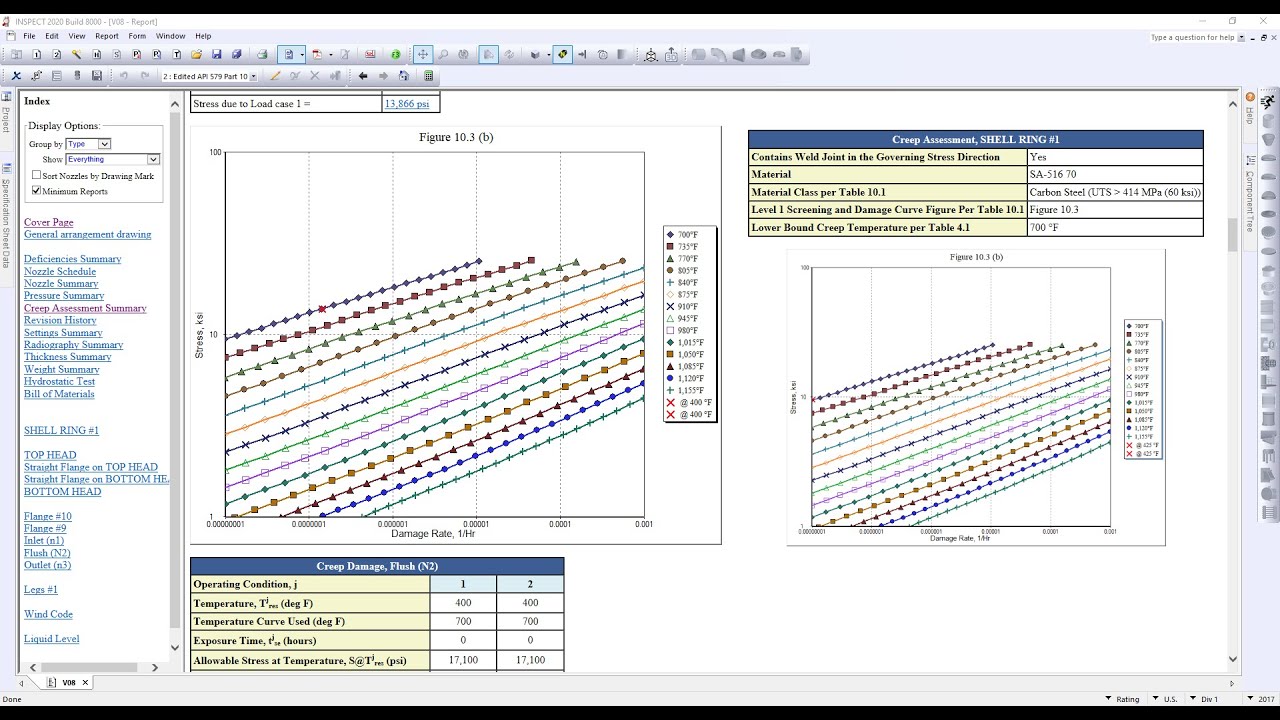
Task: Click the toolbar icon labeled 2
Action: [x=57, y=54]
